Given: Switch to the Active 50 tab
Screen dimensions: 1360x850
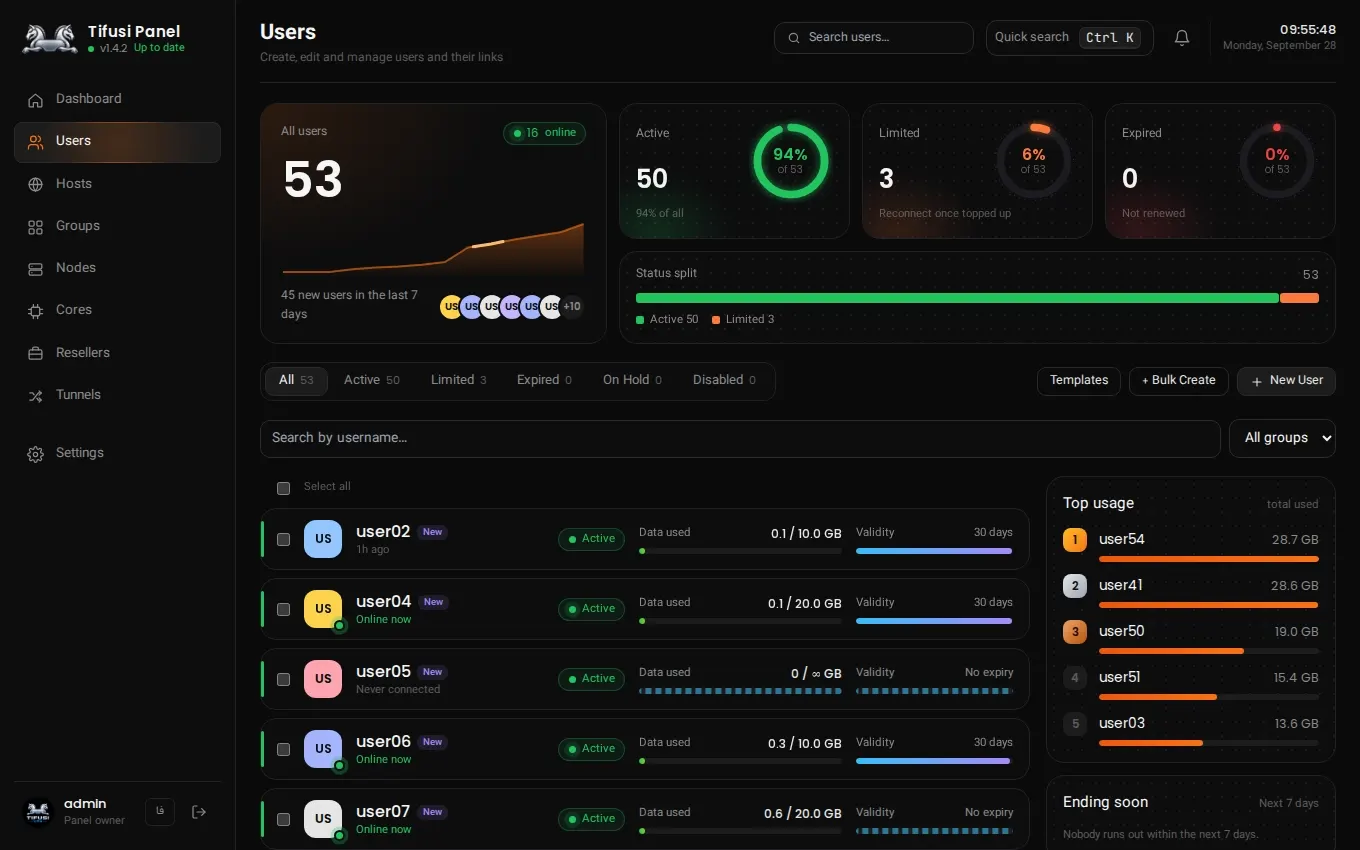Looking at the screenshot, I should 372,380.
